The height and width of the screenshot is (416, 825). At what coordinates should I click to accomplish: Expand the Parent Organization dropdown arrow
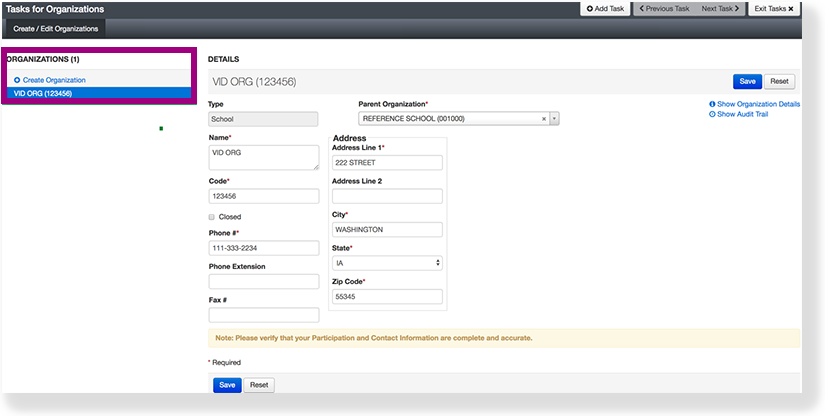(554, 118)
